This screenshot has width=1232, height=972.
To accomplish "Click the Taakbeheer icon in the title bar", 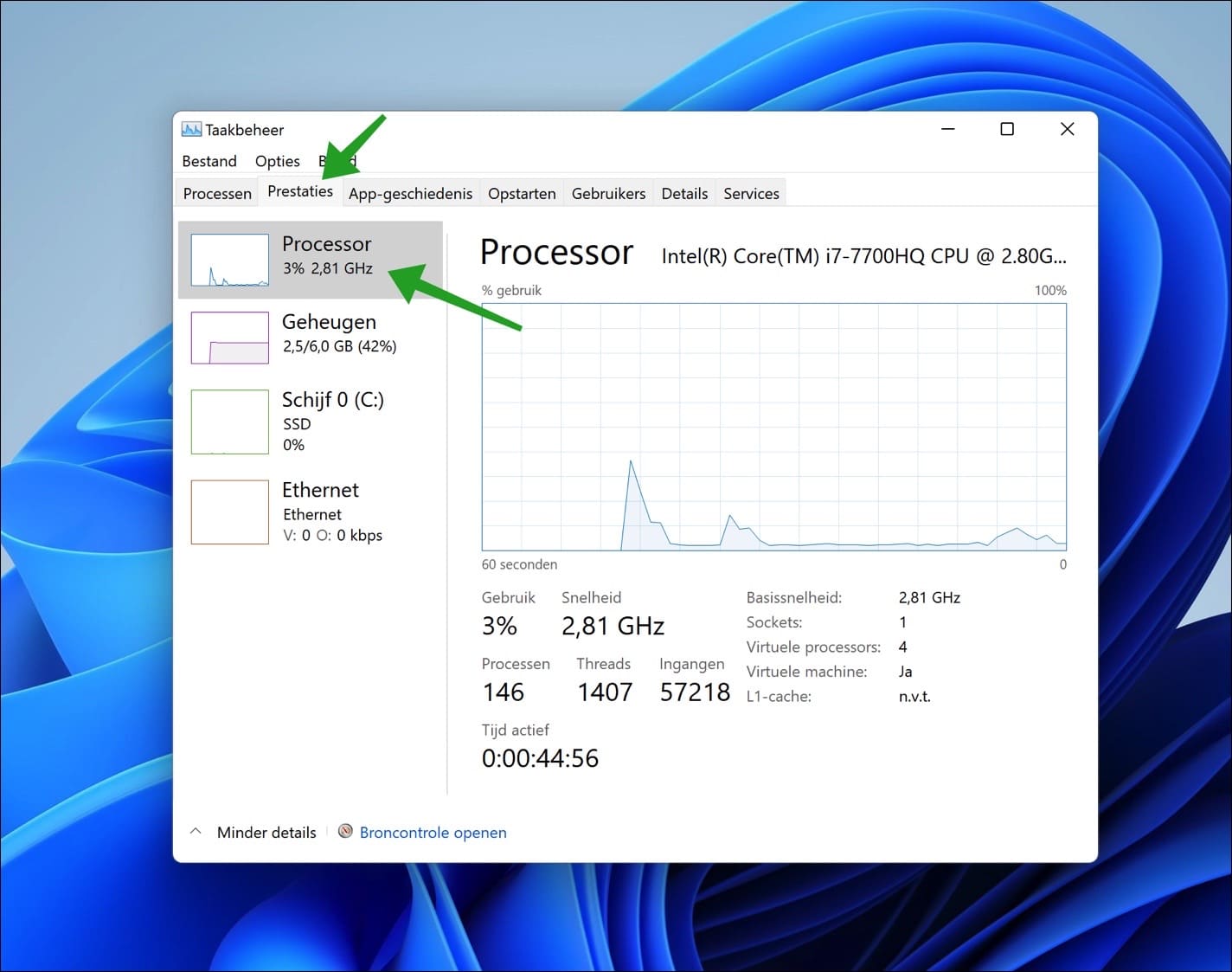I will point(191,128).
